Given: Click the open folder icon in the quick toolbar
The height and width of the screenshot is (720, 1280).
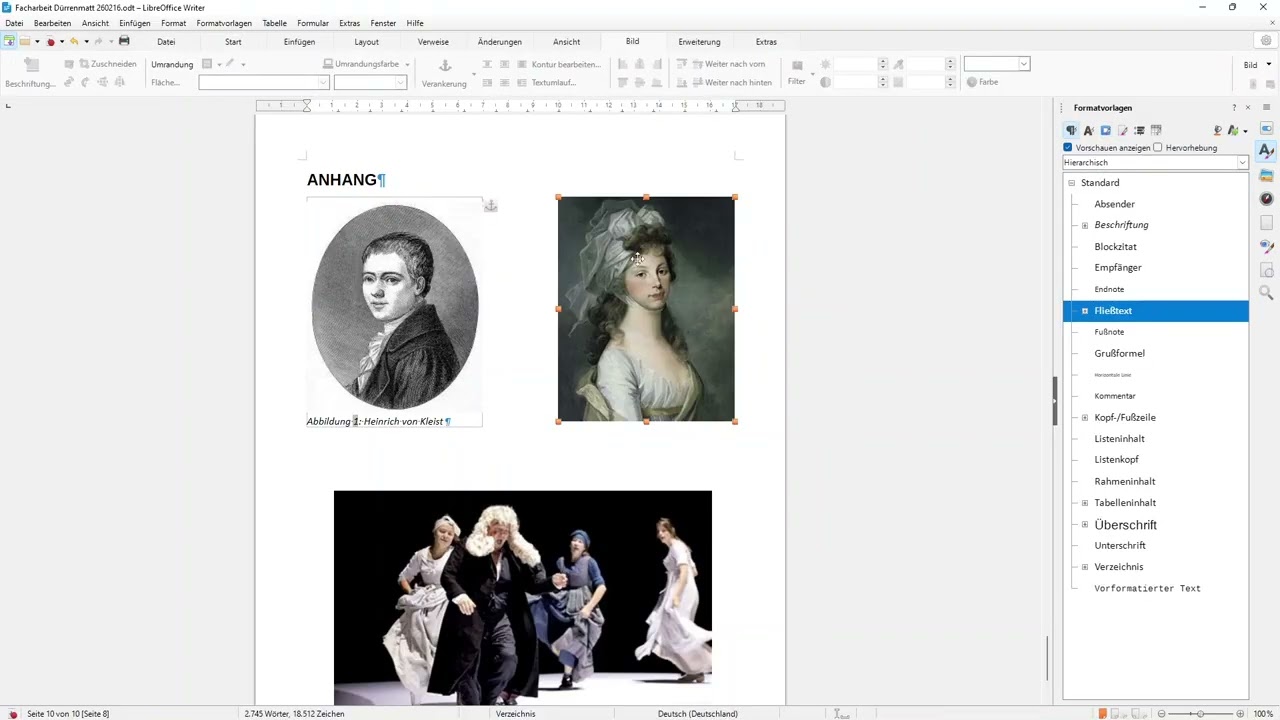Looking at the screenshot, I should pos(25,41).
